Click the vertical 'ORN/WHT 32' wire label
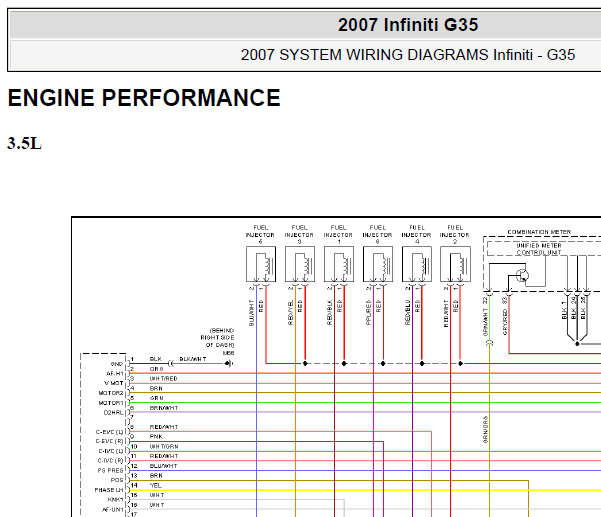 (x=485, y=317)
